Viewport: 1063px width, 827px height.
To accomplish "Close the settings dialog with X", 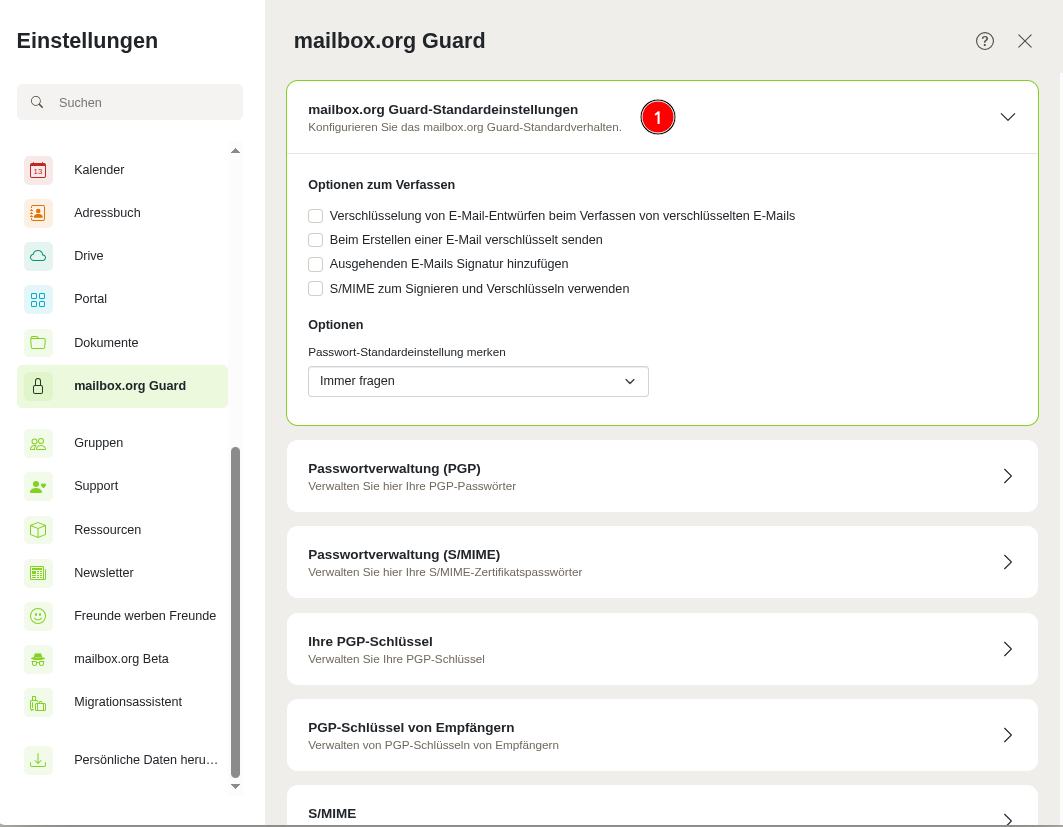I will tap(1024, 41).
